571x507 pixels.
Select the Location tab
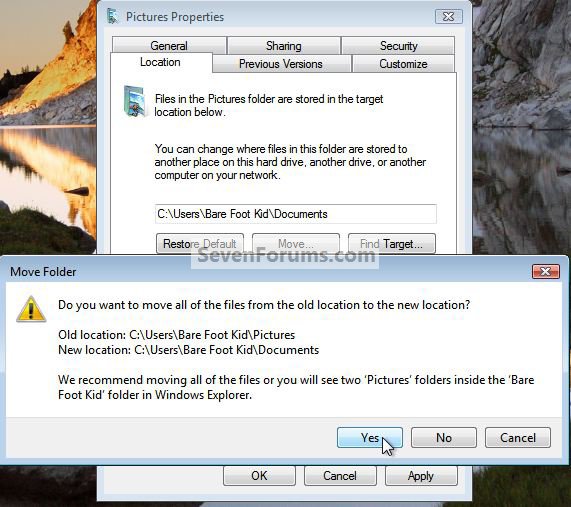161,62
